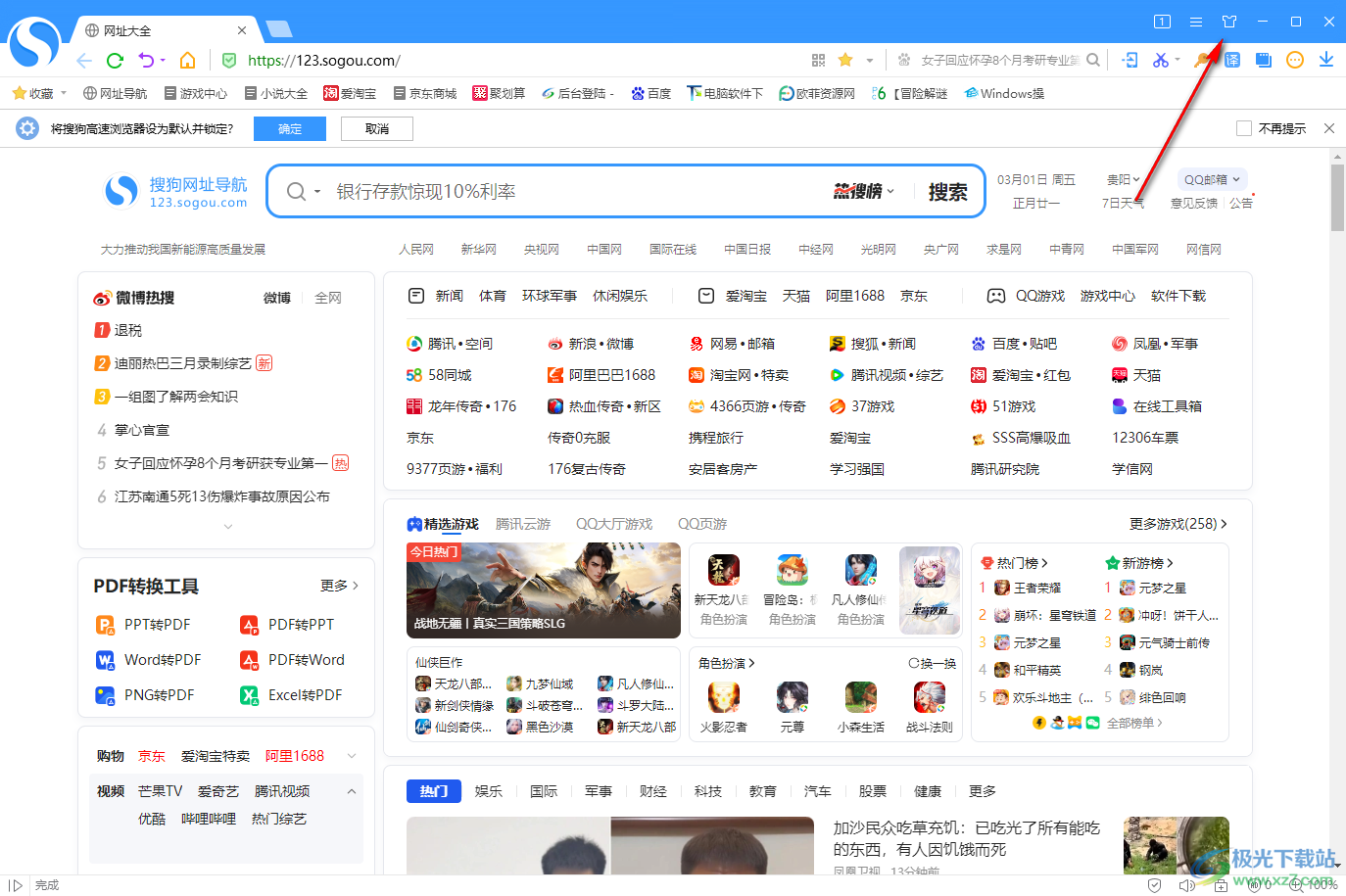Image resolution: width=1346 pixels, height=896 pixels.
Task: Click the green security shield in address bar
Action: pos(229,61)
